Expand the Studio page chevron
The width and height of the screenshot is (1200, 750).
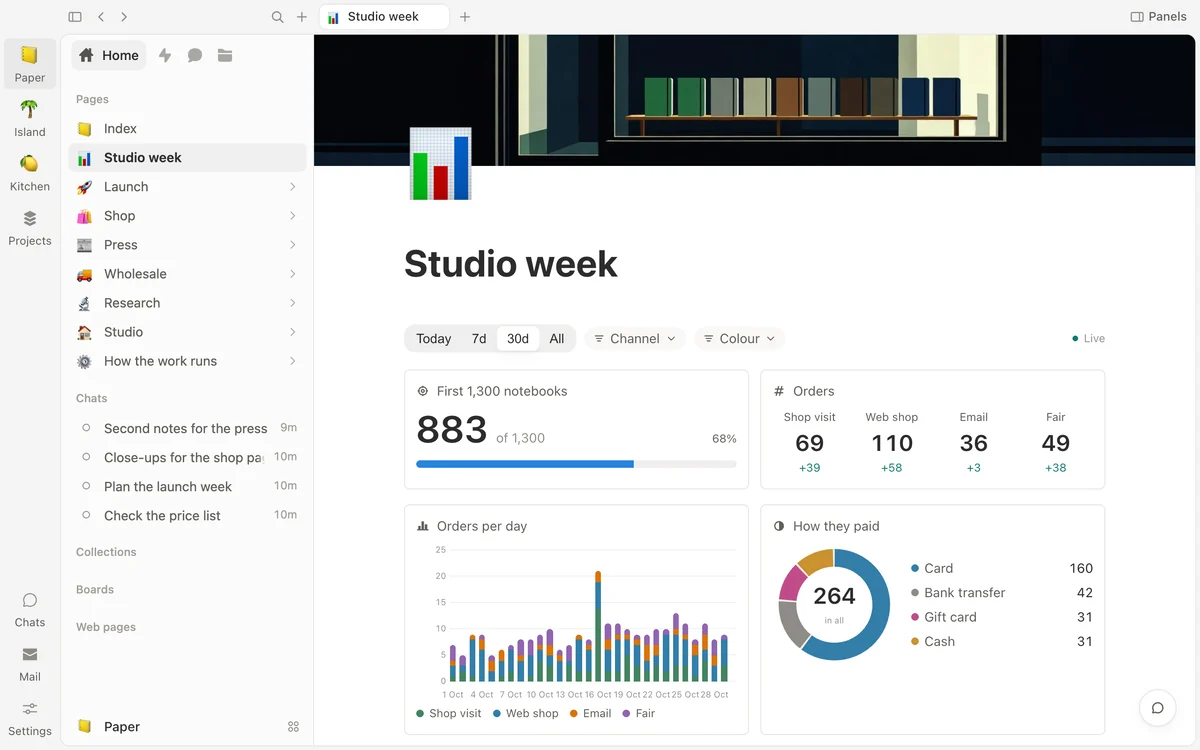pos(292,332)
